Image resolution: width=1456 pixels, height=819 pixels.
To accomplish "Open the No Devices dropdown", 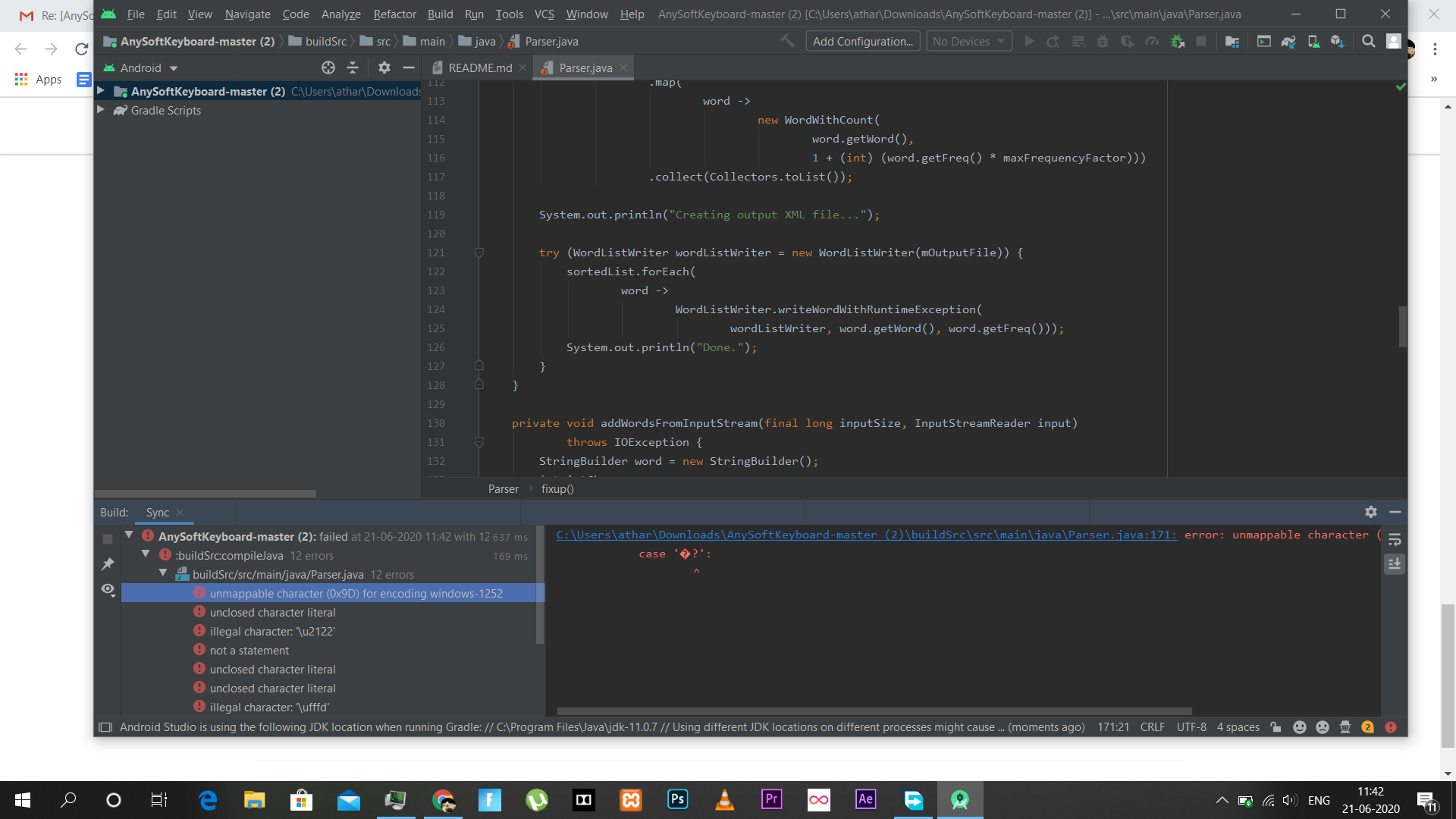I will [968, 42].
